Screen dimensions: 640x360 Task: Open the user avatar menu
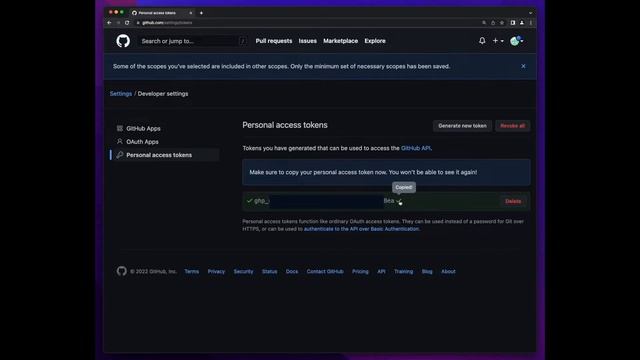516,41
